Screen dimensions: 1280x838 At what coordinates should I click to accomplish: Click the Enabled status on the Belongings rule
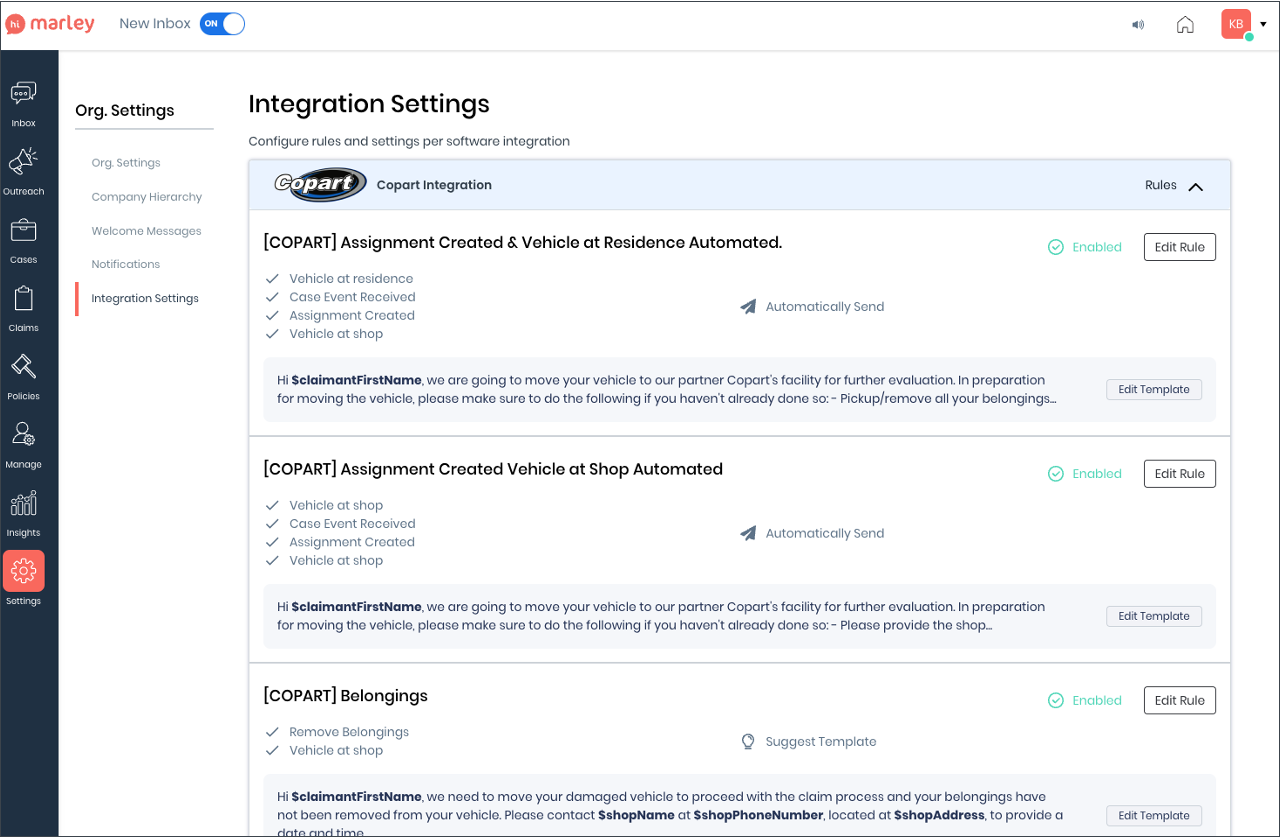pos(1085,700)
